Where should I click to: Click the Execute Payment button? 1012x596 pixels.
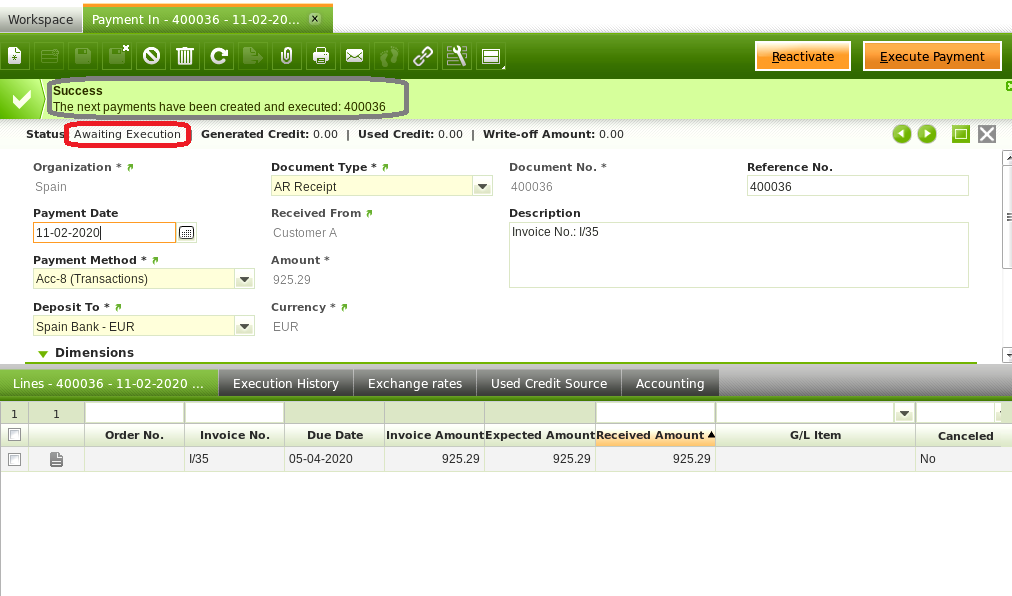pyautogui.click(x=932, y=57)
